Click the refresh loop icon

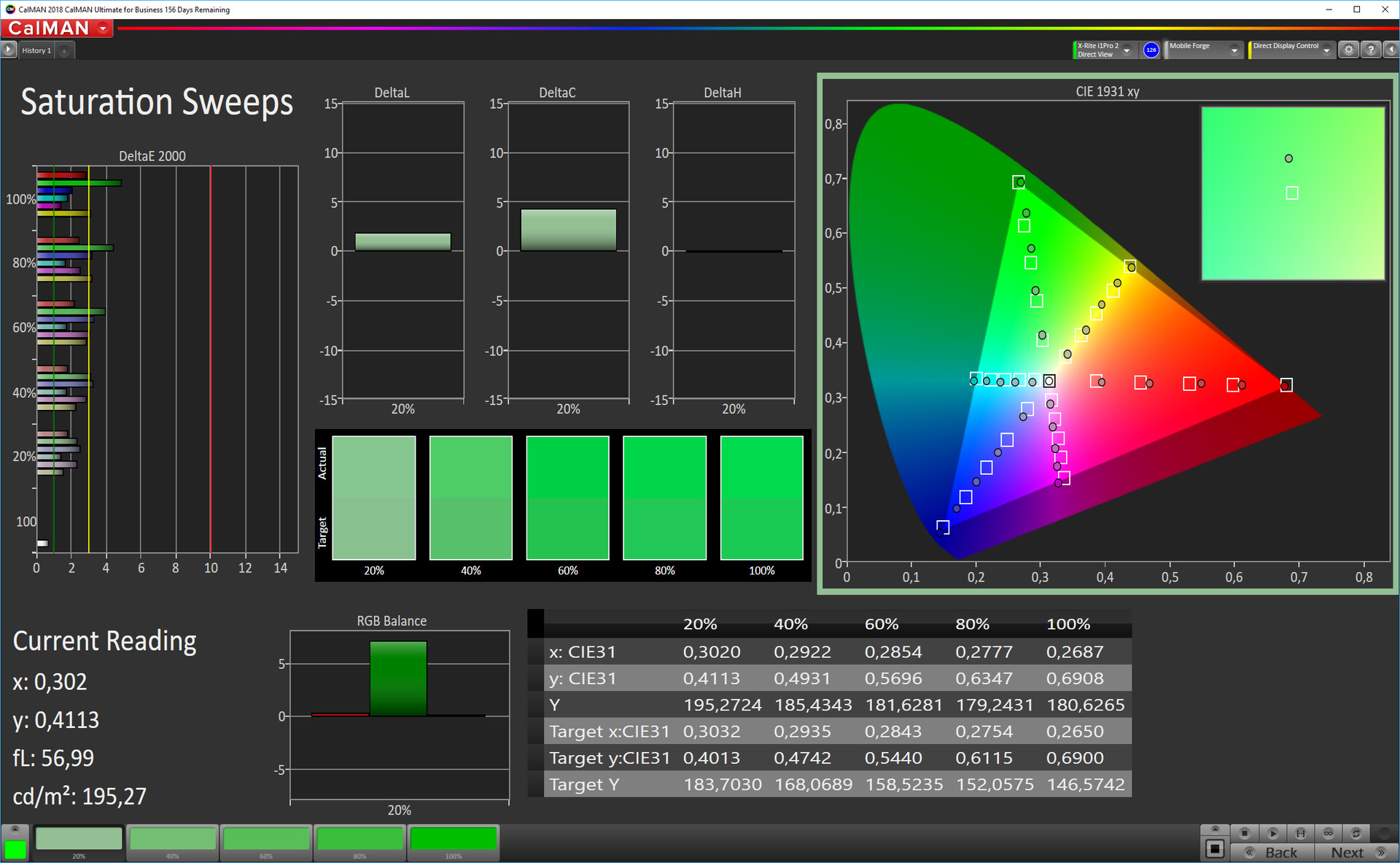pyautogui.click(x=1356, y=833)
